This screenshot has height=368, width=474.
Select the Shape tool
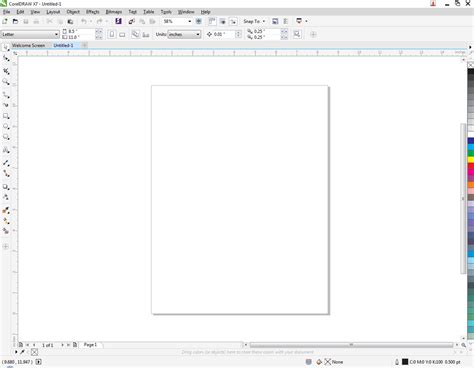click(x=6, y=59)
